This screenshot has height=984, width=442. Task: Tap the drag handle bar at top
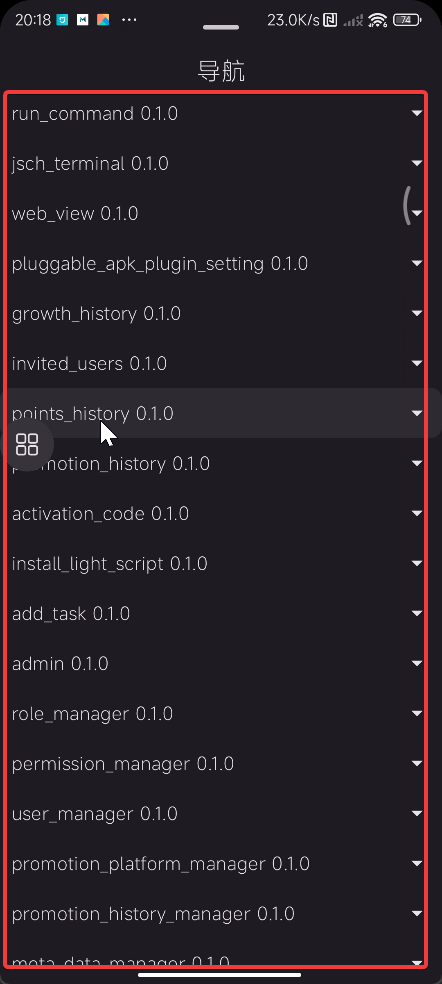(221, 27)
